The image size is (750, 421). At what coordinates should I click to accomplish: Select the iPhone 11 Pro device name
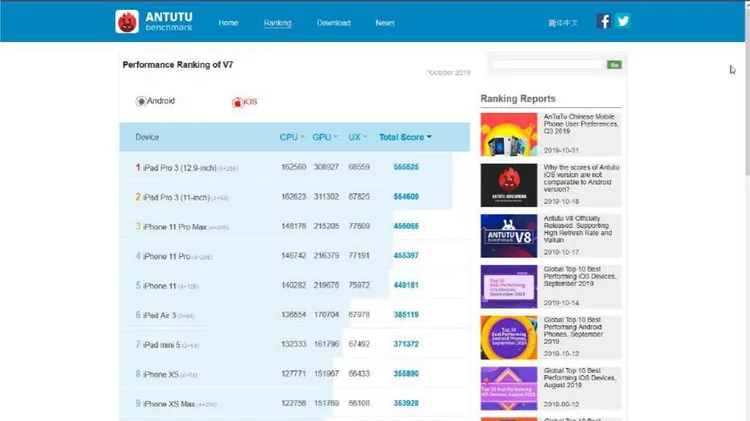(166, 256)
